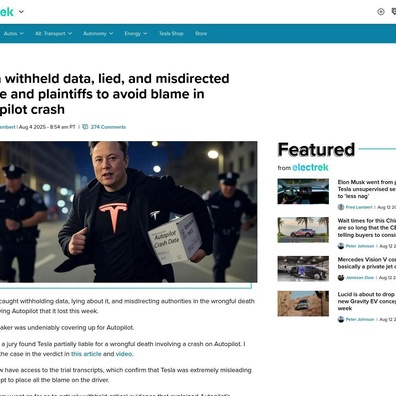Screen dimensions: 396x396
Task: Click Peter Johnson name under Lucid story
Action: (x=360, y=319)
